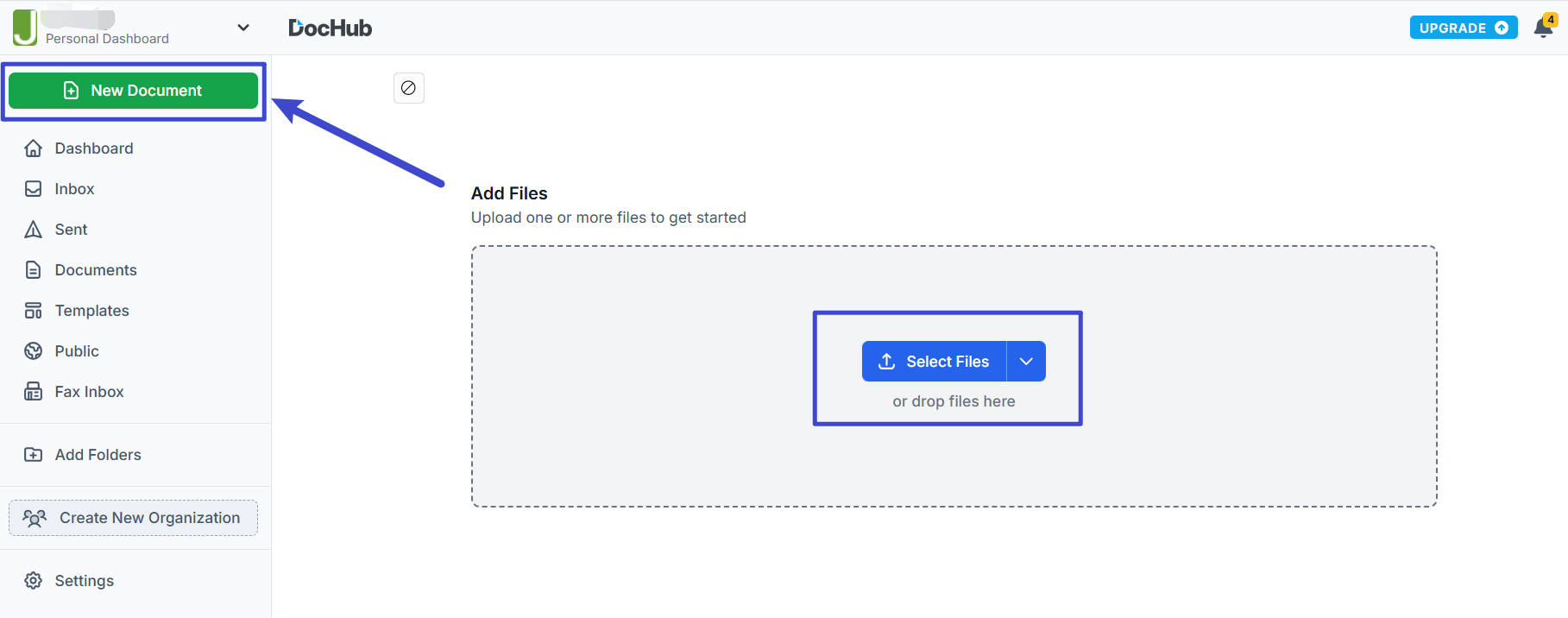
Task: Click the Add Folders label
Action: coord(98,455)
